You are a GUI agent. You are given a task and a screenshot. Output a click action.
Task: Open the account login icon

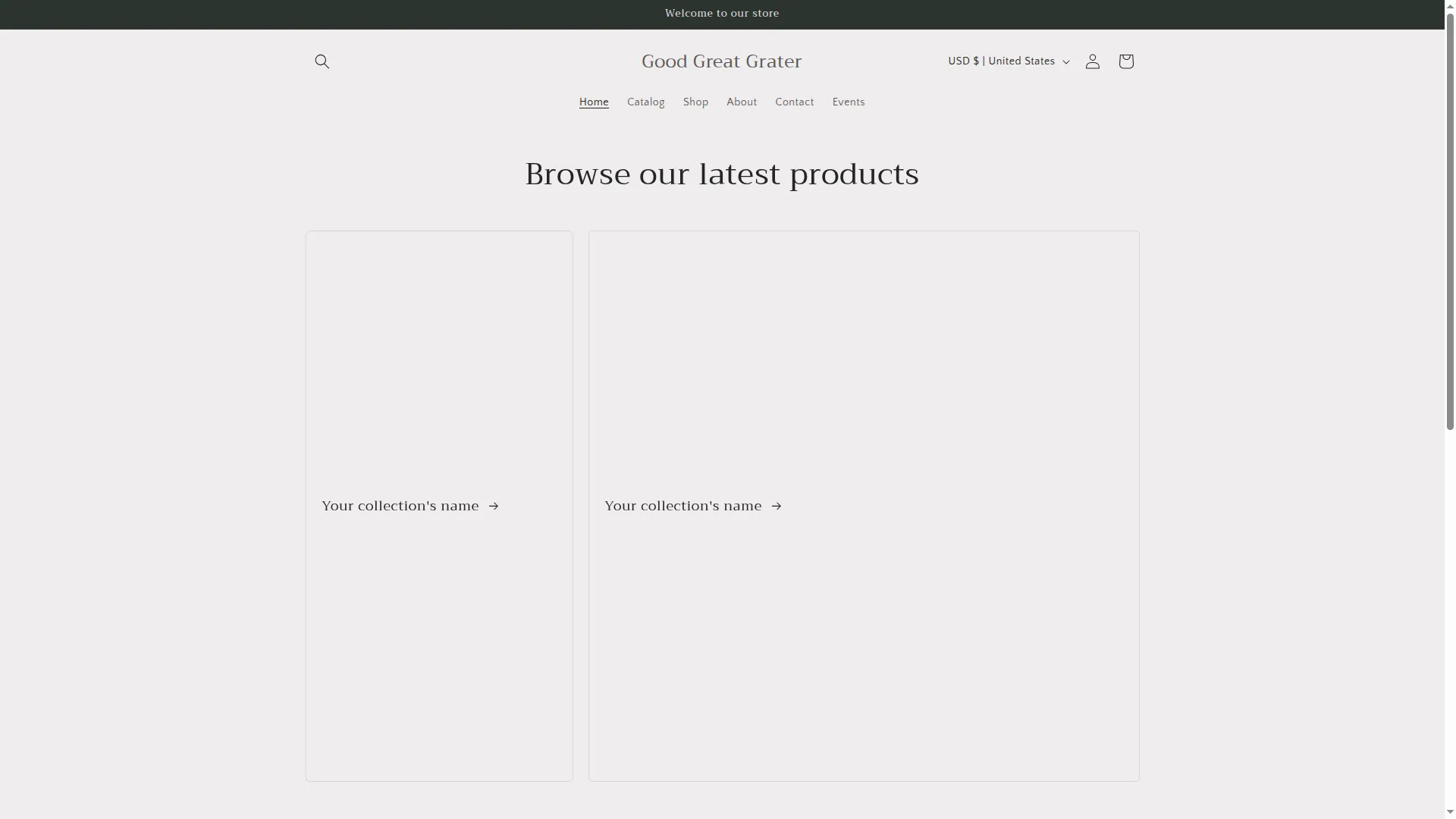[1092, 61]
